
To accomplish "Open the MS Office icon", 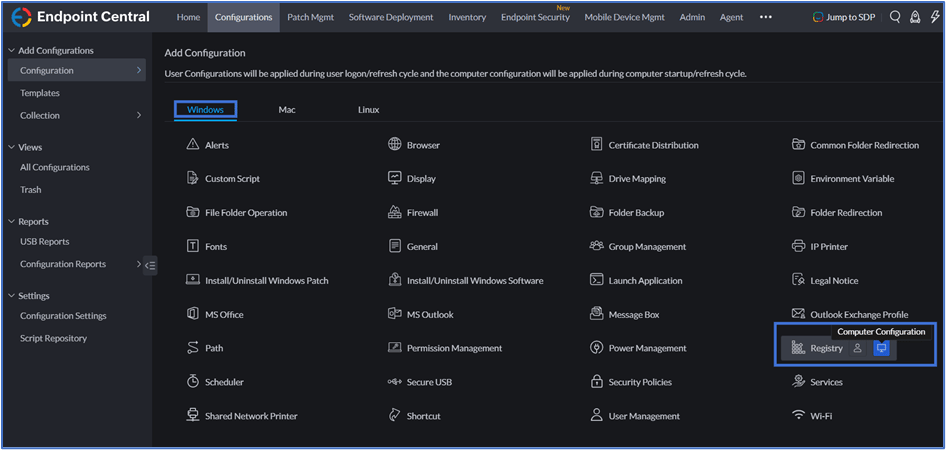I will [192, 314].
